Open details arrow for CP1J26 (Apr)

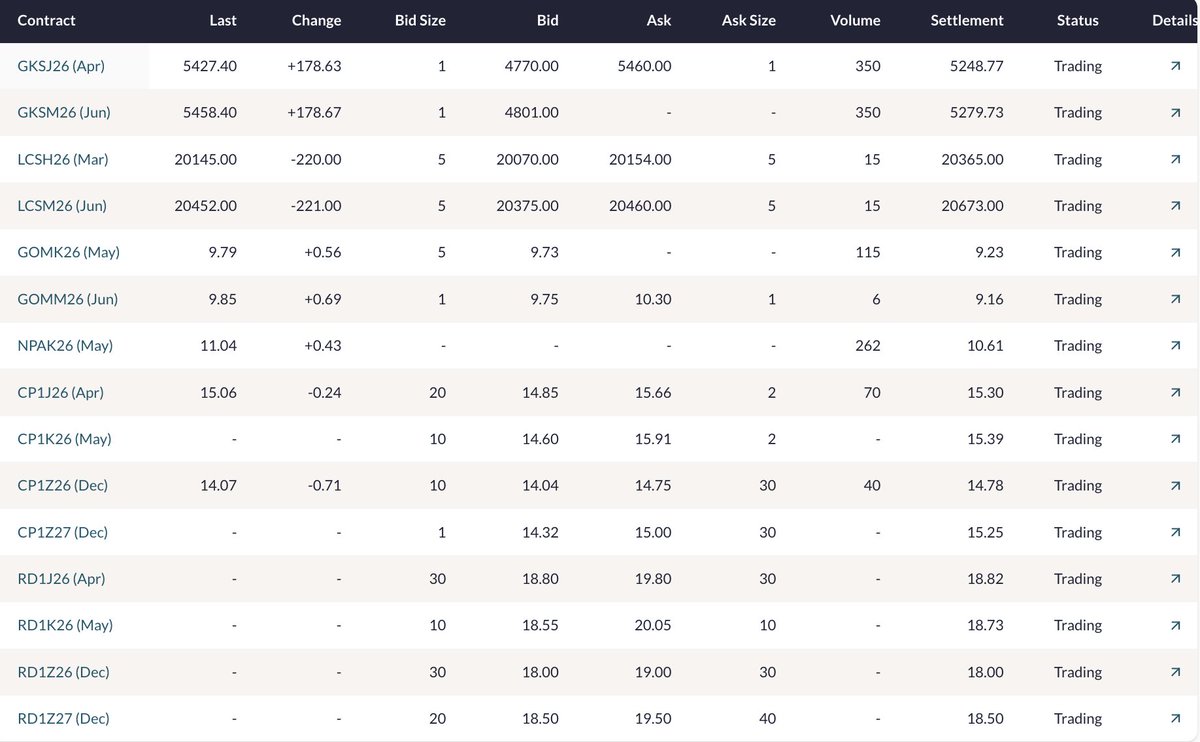coord(1174,392)
